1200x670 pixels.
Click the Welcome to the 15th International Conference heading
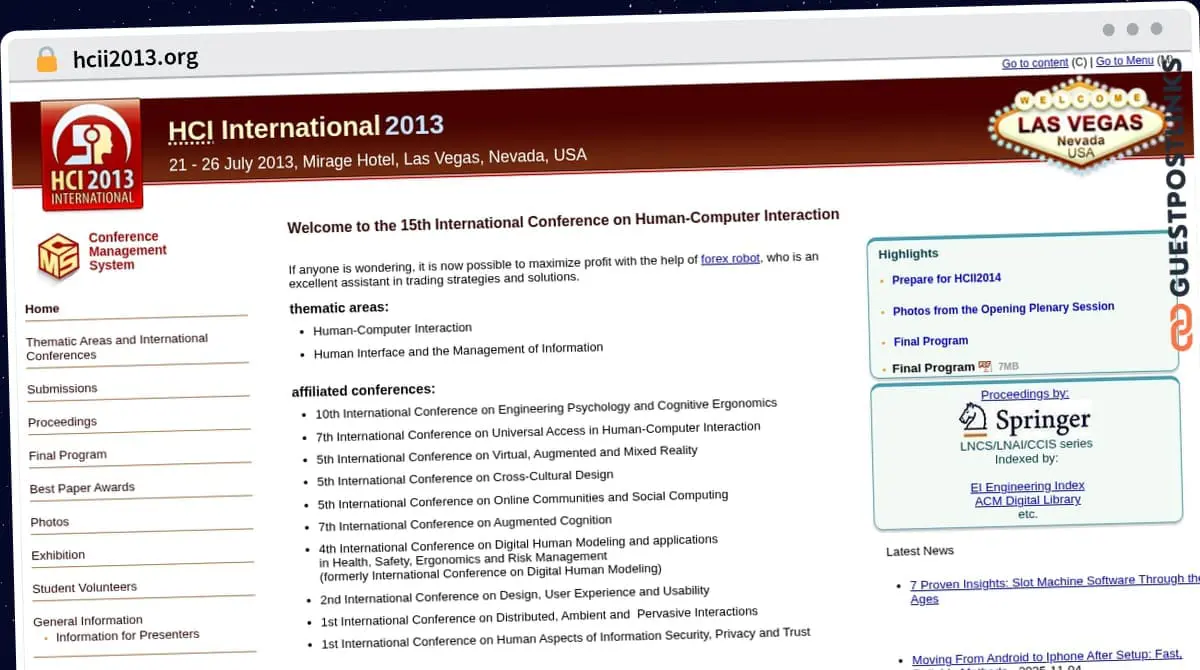tap(563, 221)
